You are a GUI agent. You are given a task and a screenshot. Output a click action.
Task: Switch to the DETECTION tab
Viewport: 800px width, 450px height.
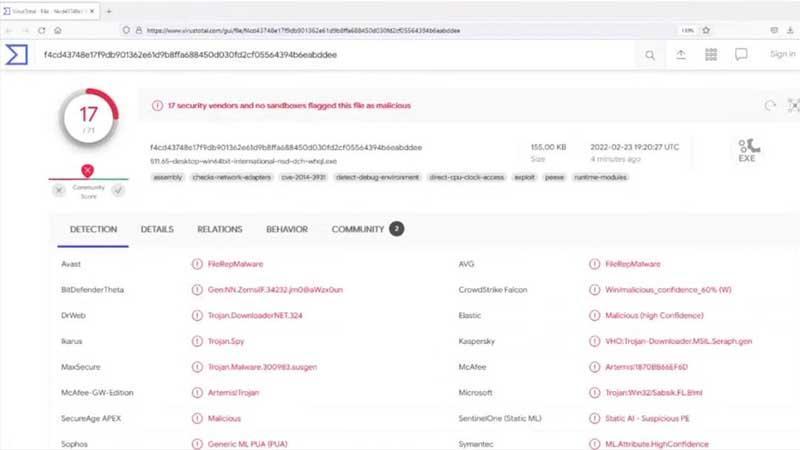point(93,230)
